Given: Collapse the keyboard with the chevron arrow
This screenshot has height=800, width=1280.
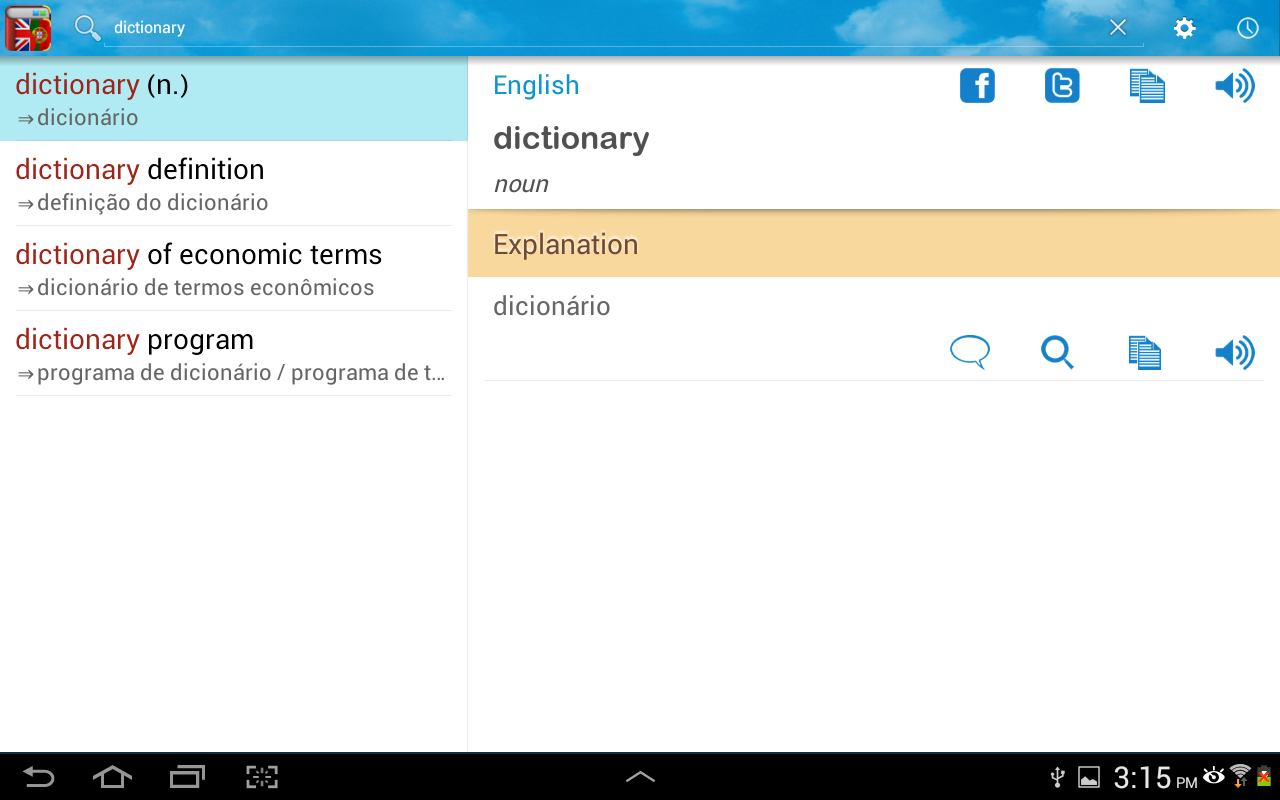Looking at the screenshot, I should [641, 776].
